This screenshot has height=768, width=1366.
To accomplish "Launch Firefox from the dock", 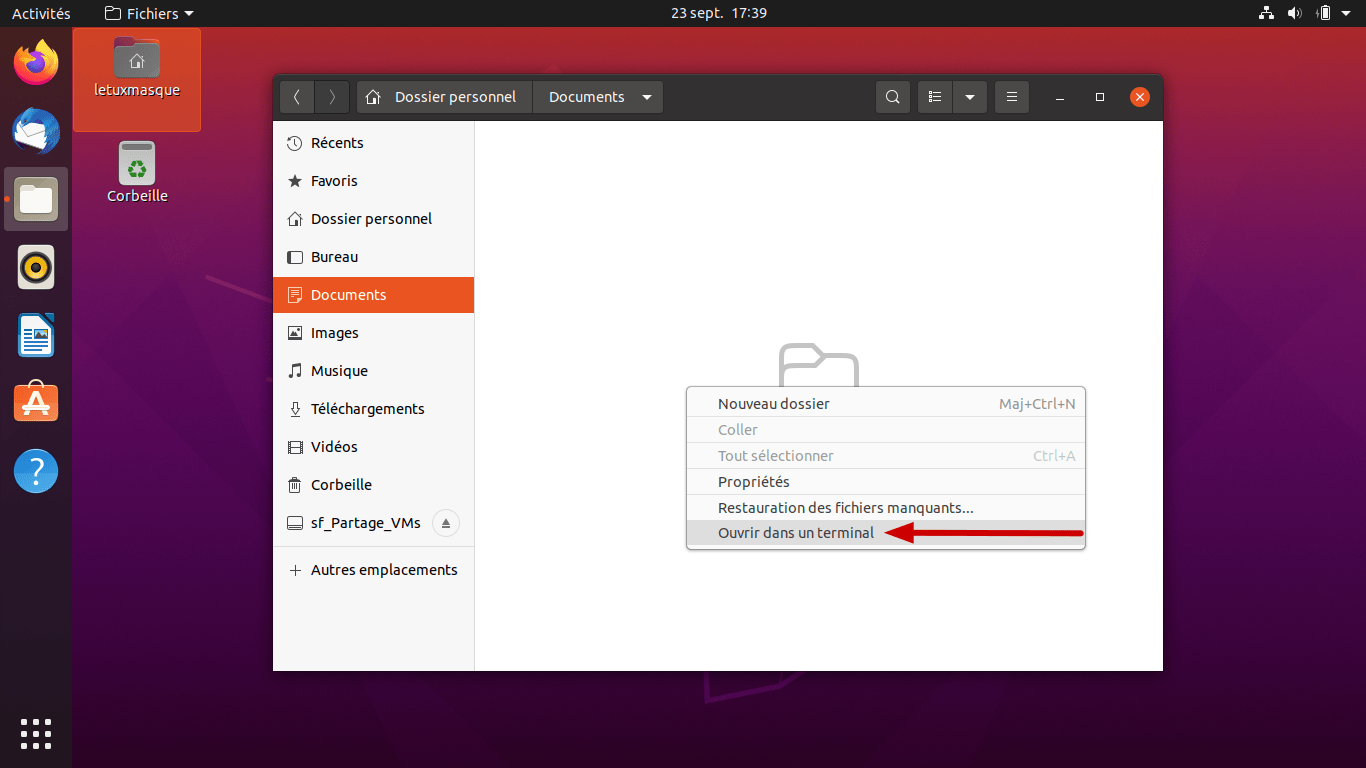I will 36,63.
